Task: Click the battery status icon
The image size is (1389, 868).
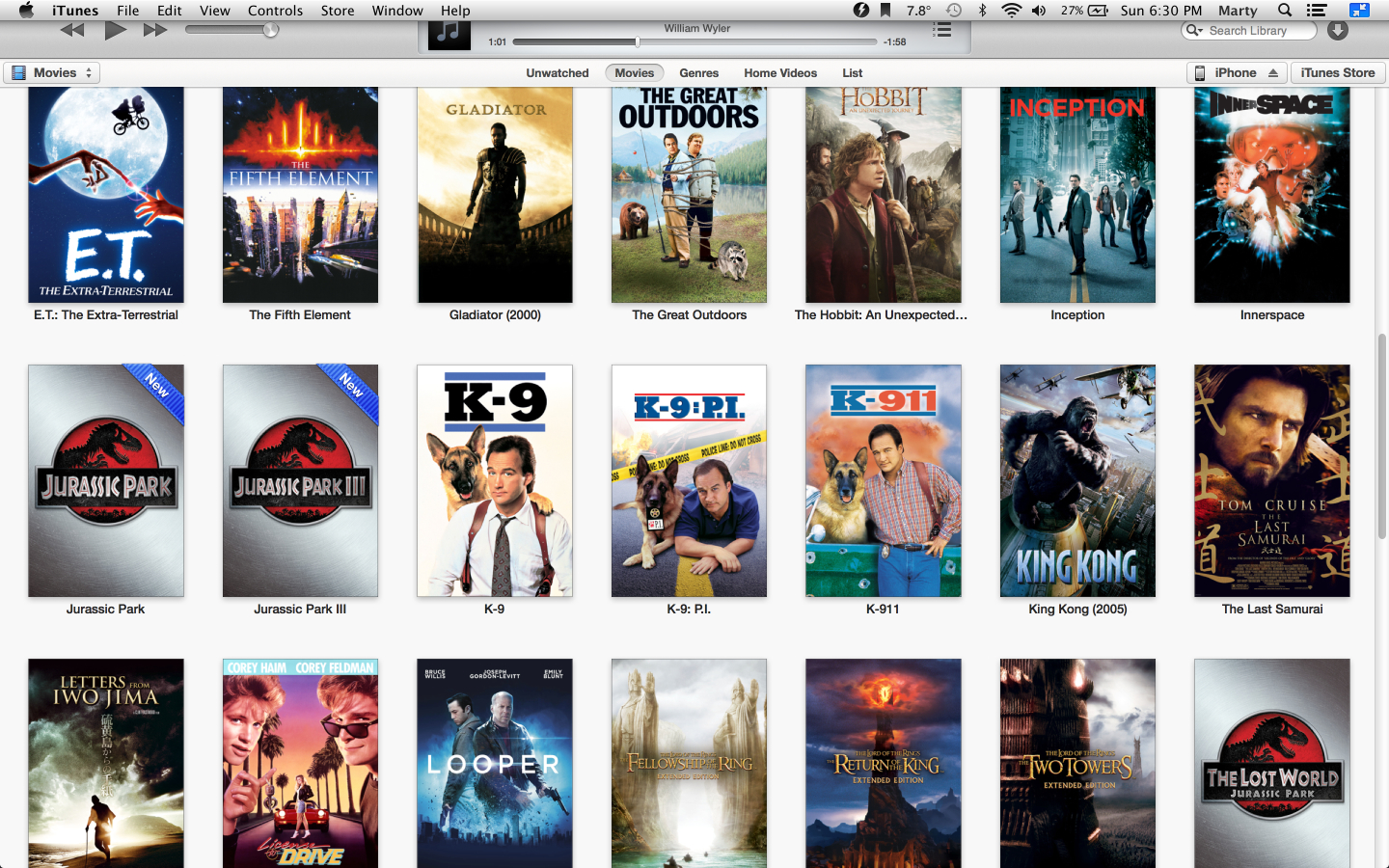Action: (1099, 11)
